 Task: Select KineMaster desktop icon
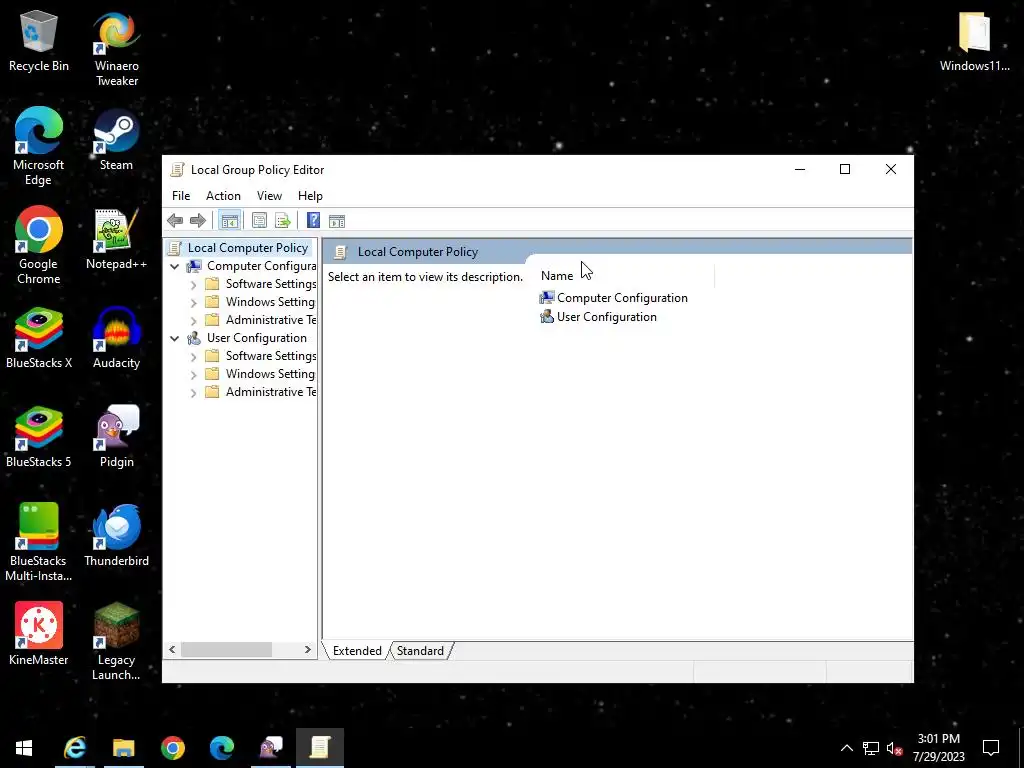39,635
